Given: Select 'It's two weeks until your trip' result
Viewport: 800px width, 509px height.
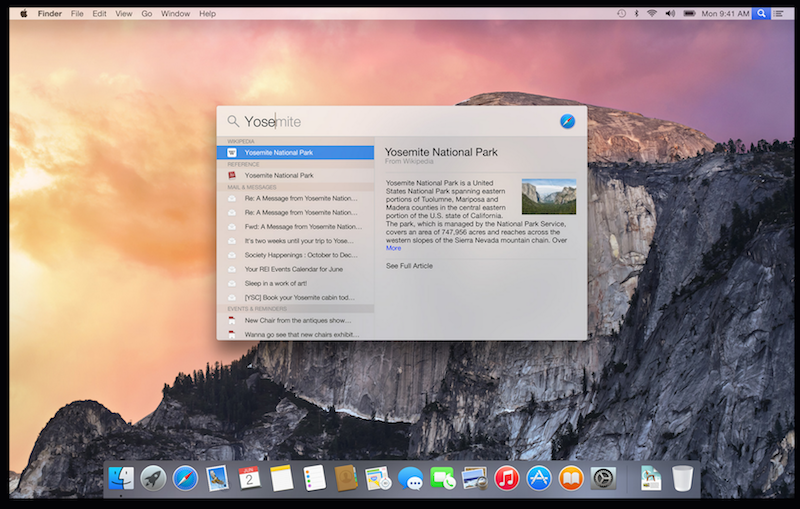Looking at the screenshot, I should pos(295,241).
